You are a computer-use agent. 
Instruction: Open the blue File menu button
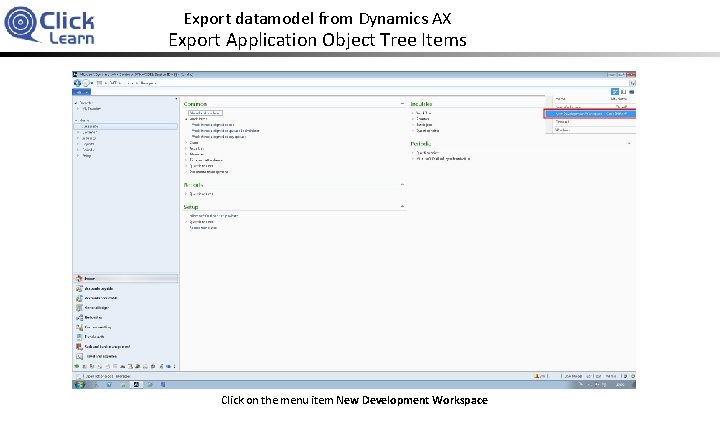pyautogui.click(x=81, y=92)
